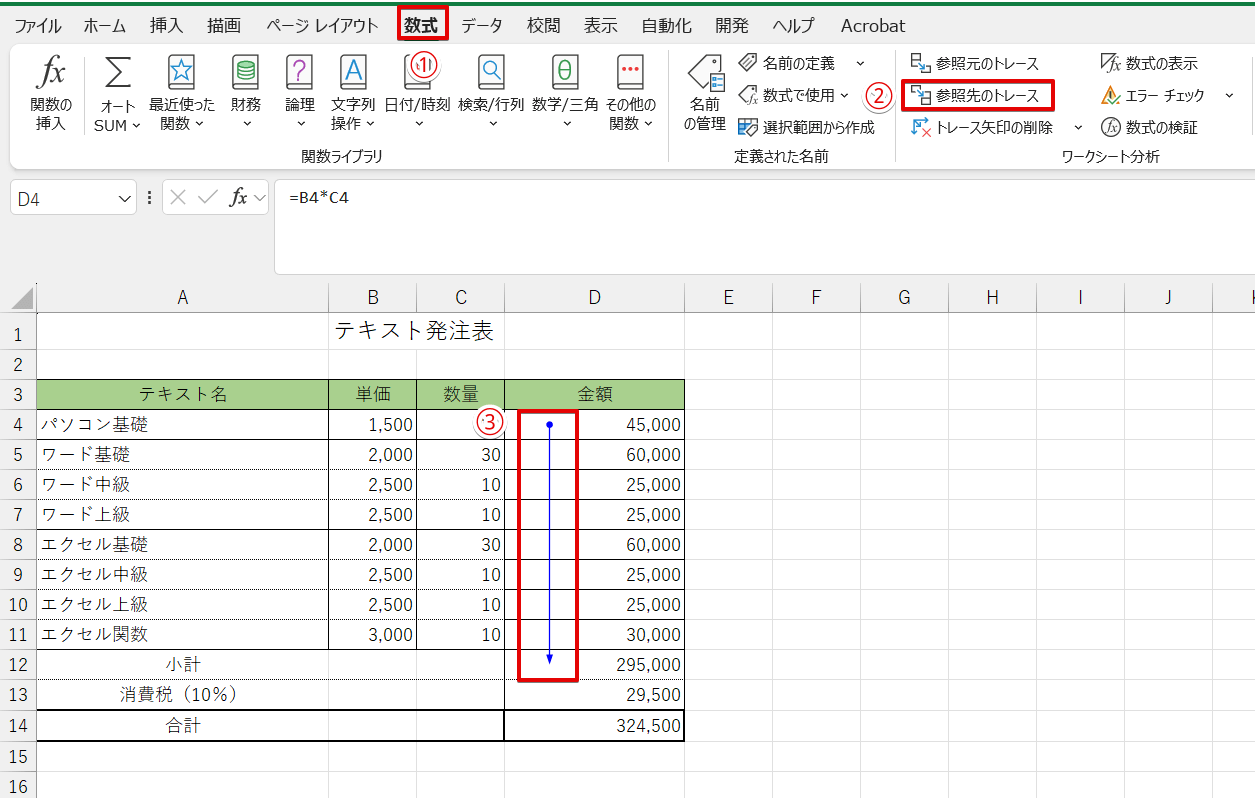Click the formula bar cancel (X) icon
The width and height of the screenshot is (1255, 798).
[x=178, y=198]
